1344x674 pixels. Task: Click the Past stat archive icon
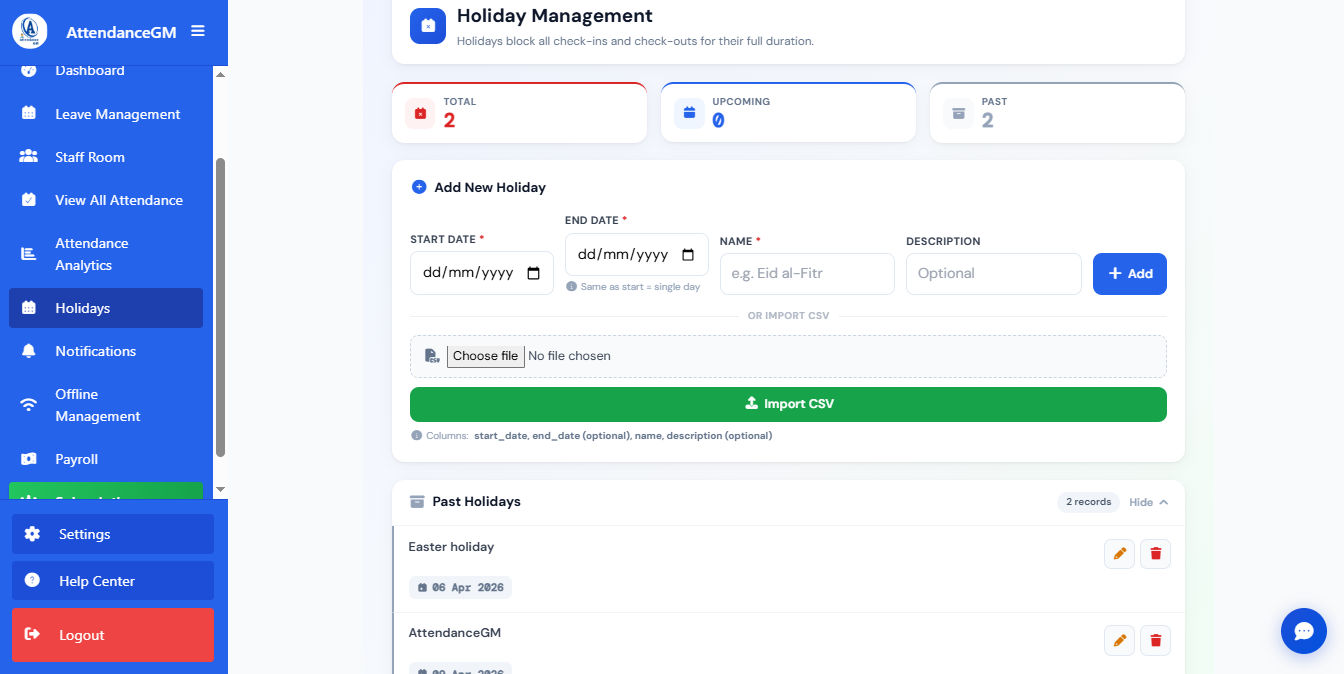[x=958, y=113]
